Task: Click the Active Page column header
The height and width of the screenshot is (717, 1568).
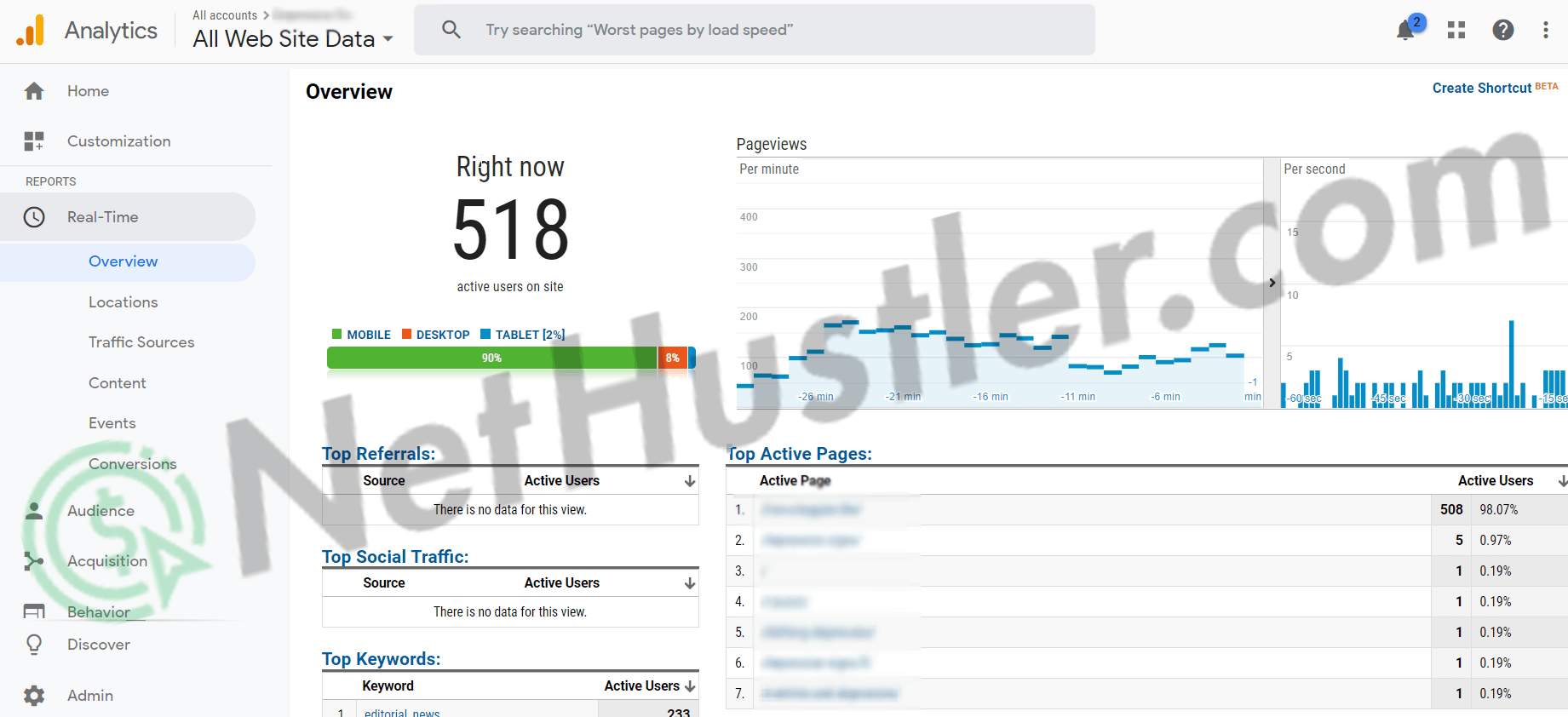Action: pyautogui.click(x=795, y=481)
